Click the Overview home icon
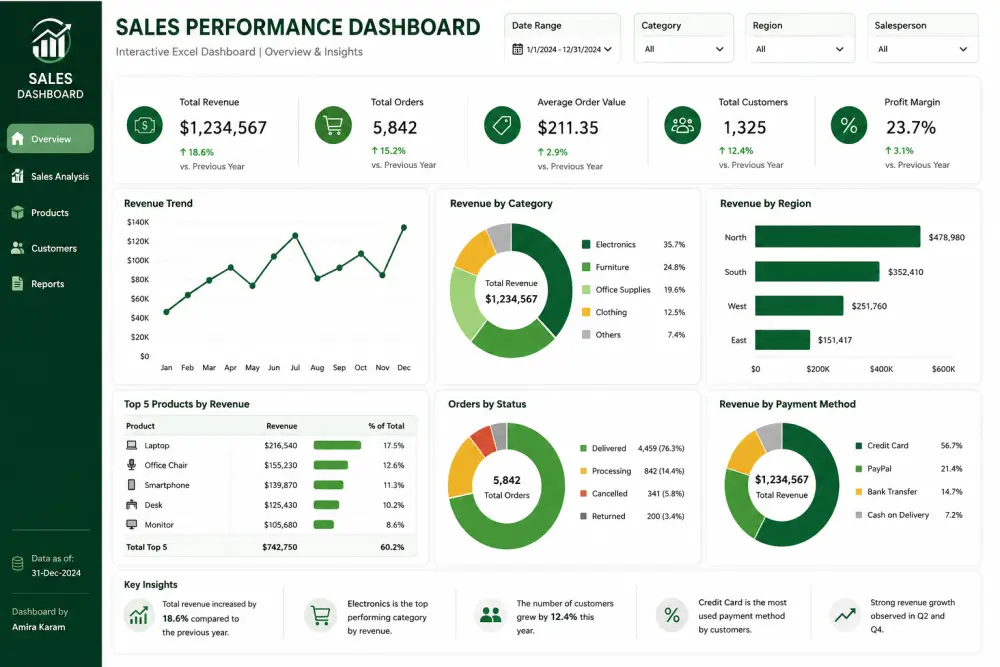 click(18, 138)
